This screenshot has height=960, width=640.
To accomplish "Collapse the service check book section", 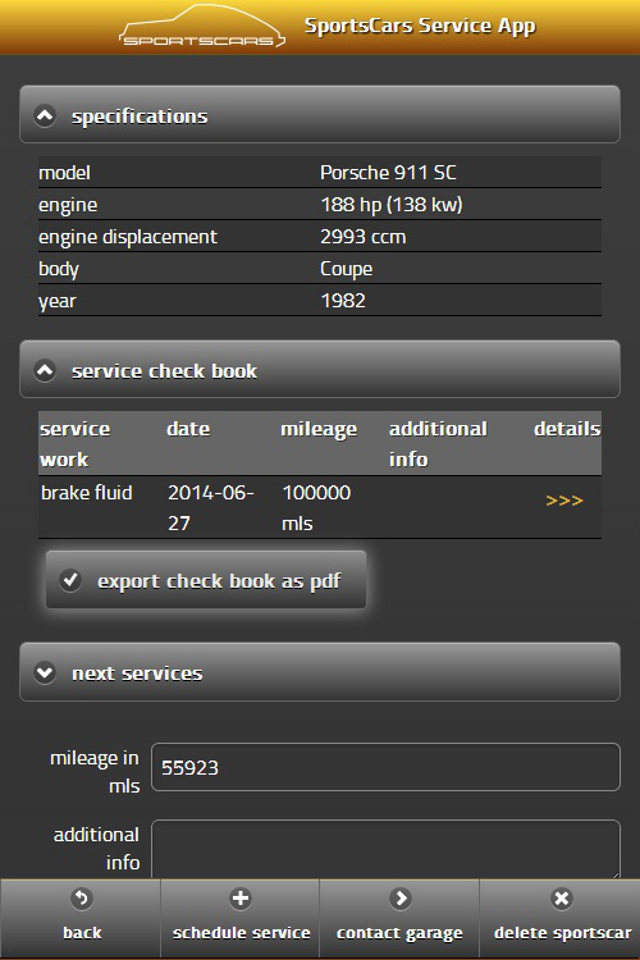I will 320,369.
